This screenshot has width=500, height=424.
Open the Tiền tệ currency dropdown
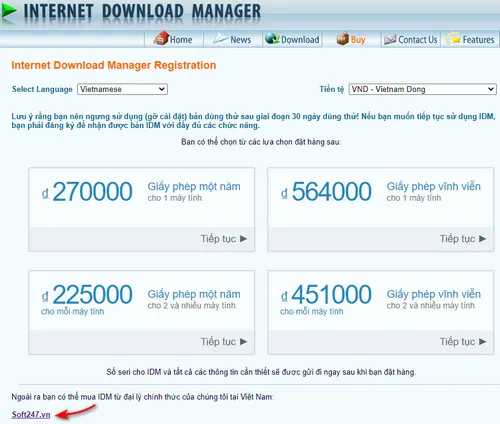point(422,89)
